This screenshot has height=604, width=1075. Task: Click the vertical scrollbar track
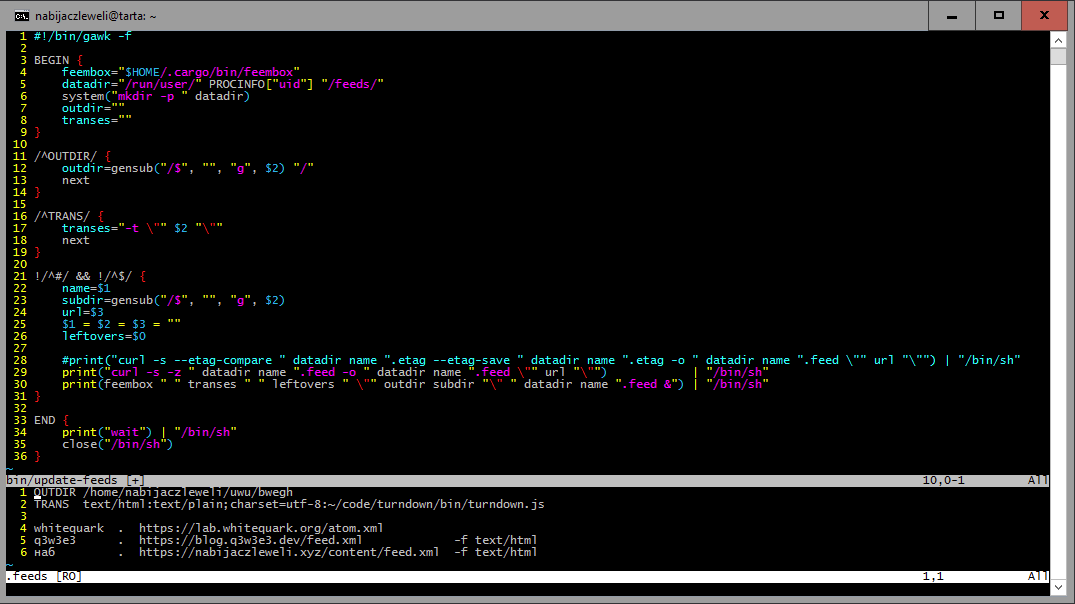click(1057, 300)
